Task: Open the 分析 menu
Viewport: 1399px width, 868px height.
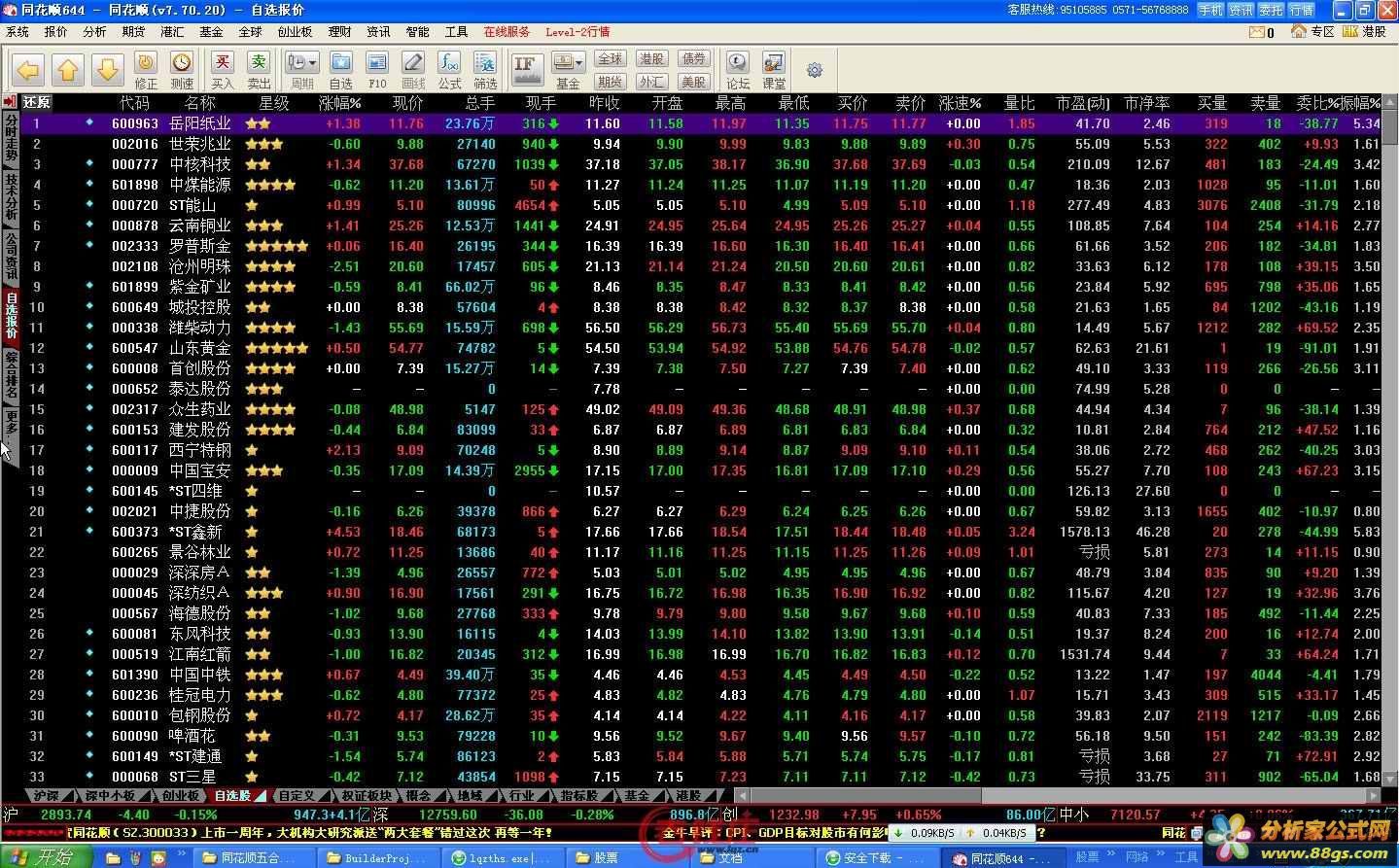Action: 94,32
